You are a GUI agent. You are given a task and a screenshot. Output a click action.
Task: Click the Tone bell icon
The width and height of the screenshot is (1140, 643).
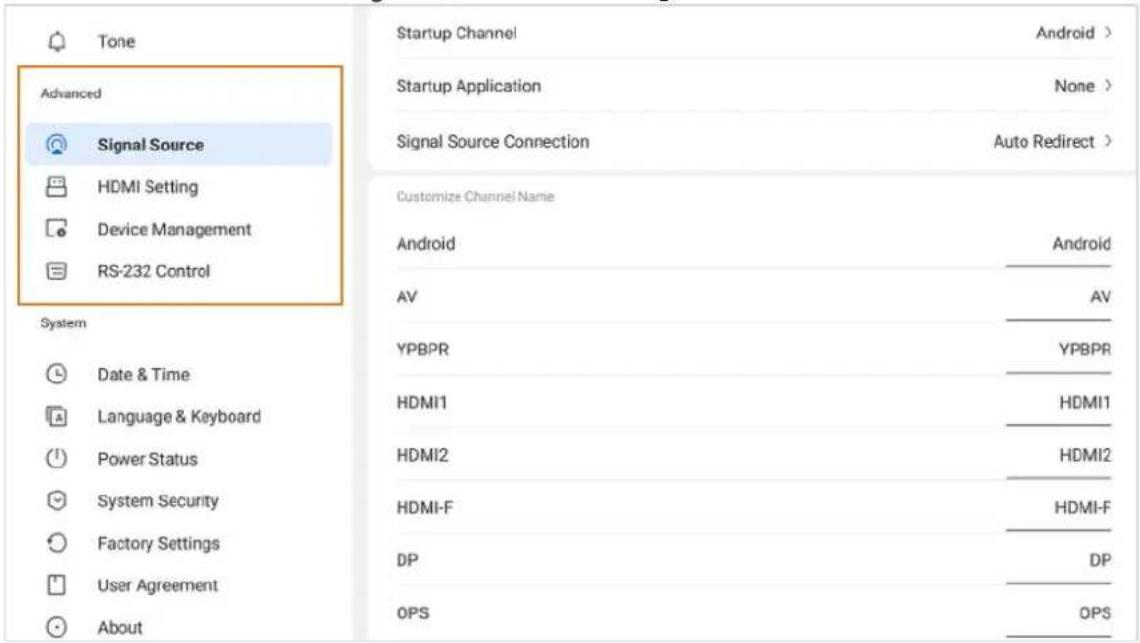[57, 41]
